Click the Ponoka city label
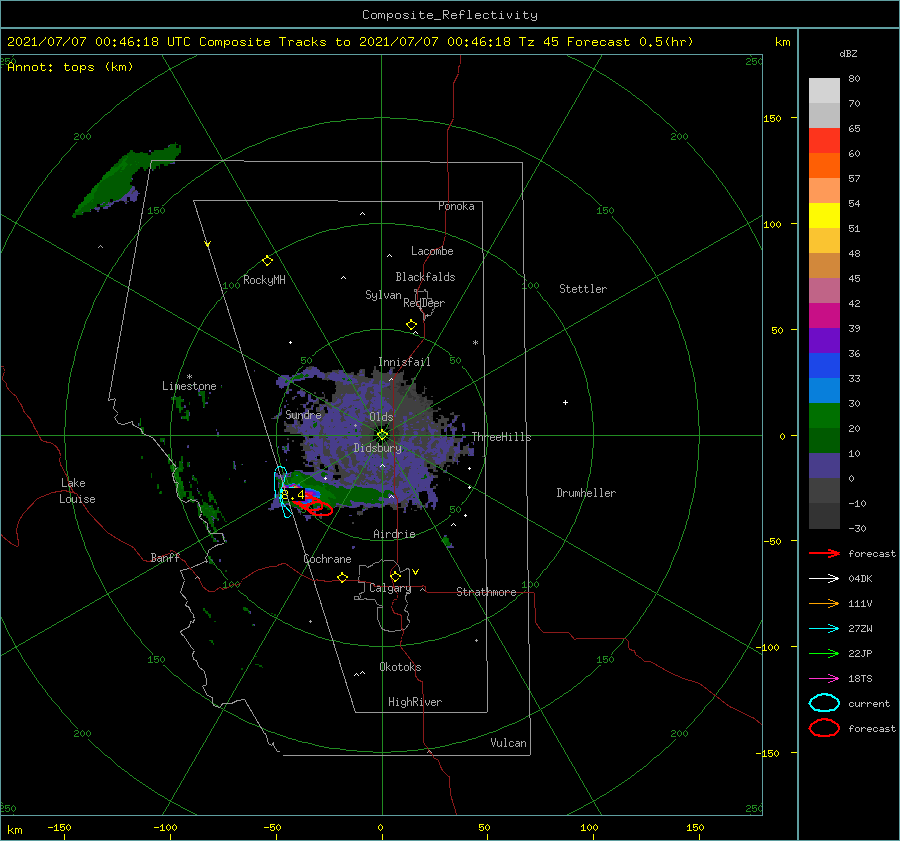Viewport: 900px width, 841px height. point(456,206)
